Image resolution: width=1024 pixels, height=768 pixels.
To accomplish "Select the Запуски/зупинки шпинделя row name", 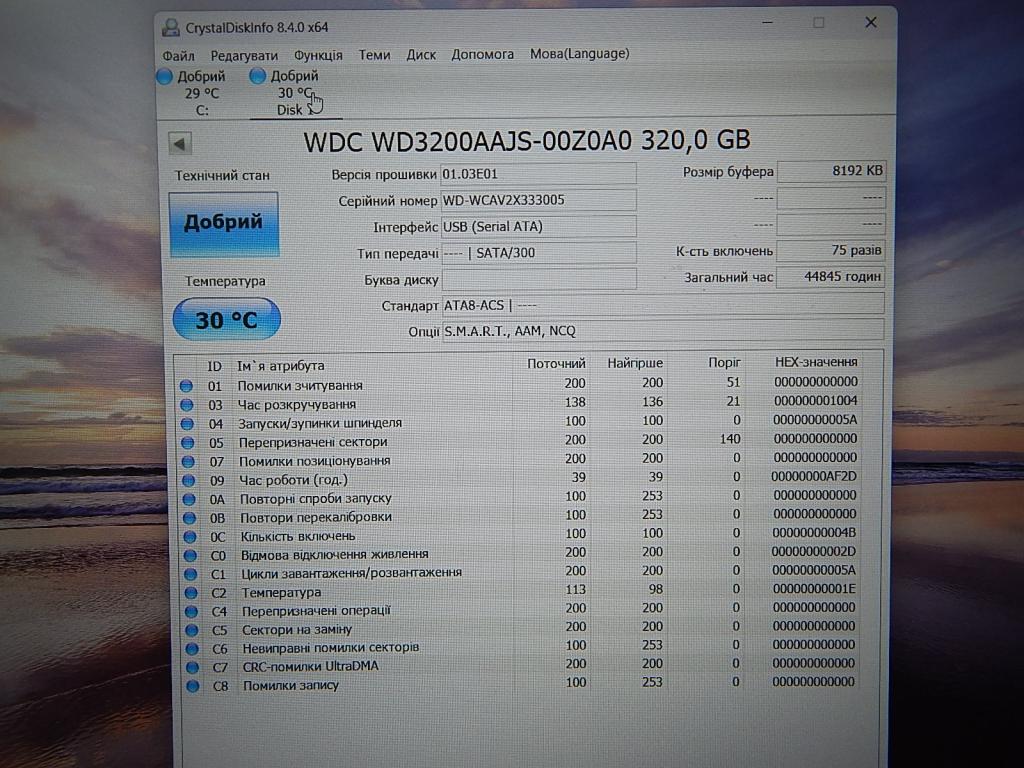I will click(x=320, y=423).
